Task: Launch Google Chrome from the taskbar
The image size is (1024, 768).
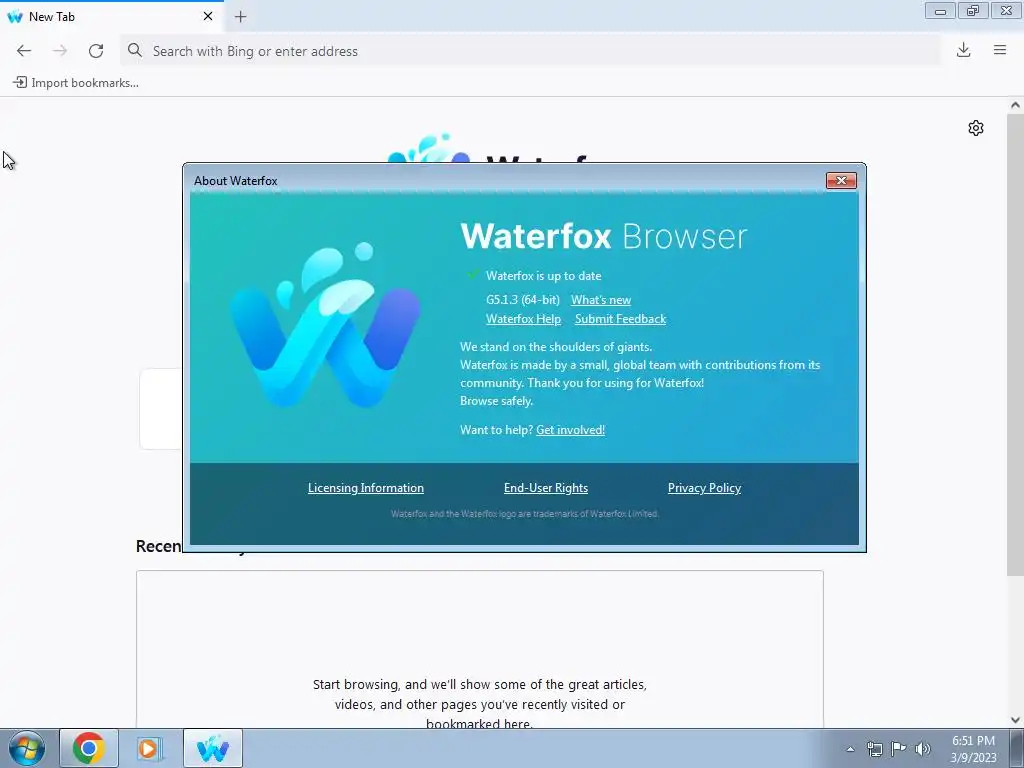Action: (89, 748)
